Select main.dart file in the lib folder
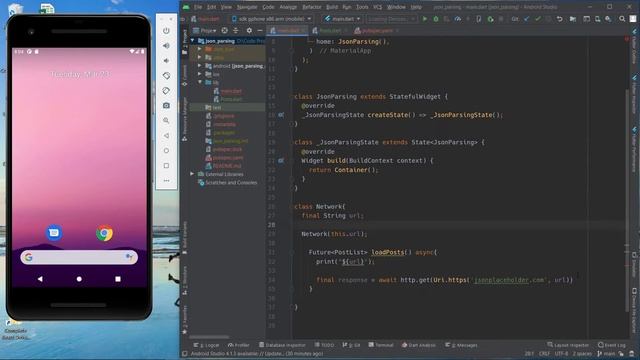Image resolution: width=640 pixels, height=360 pixels. 228,91
